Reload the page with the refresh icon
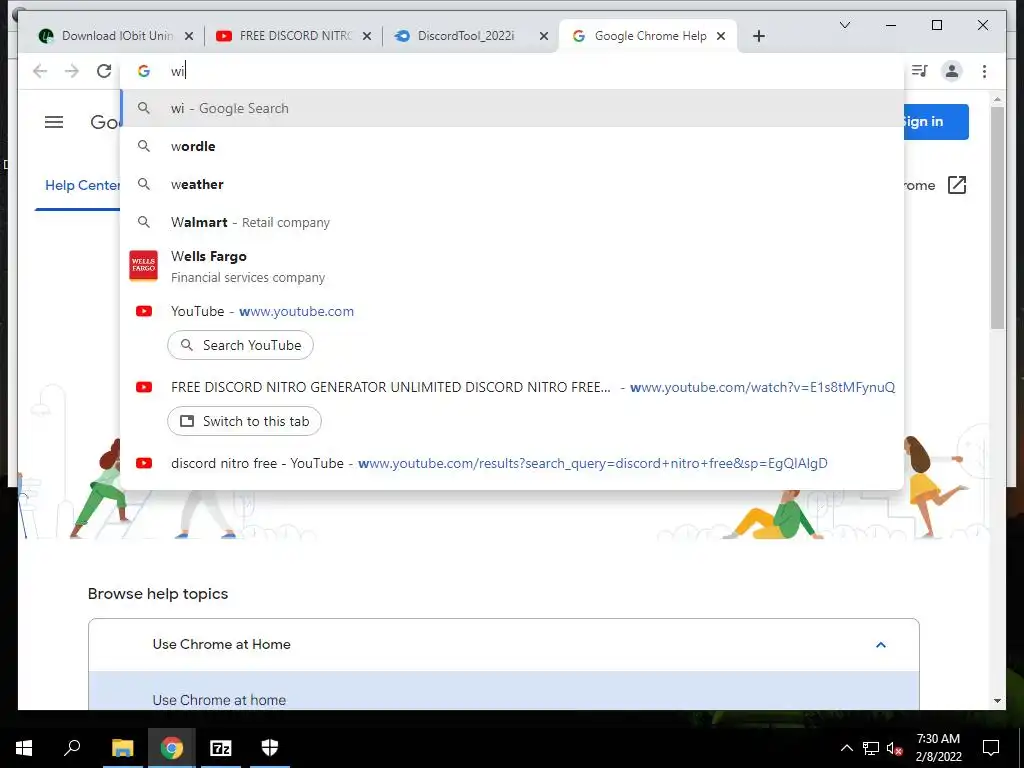Viewport: 1024px width, 768px height. point(104,71)
